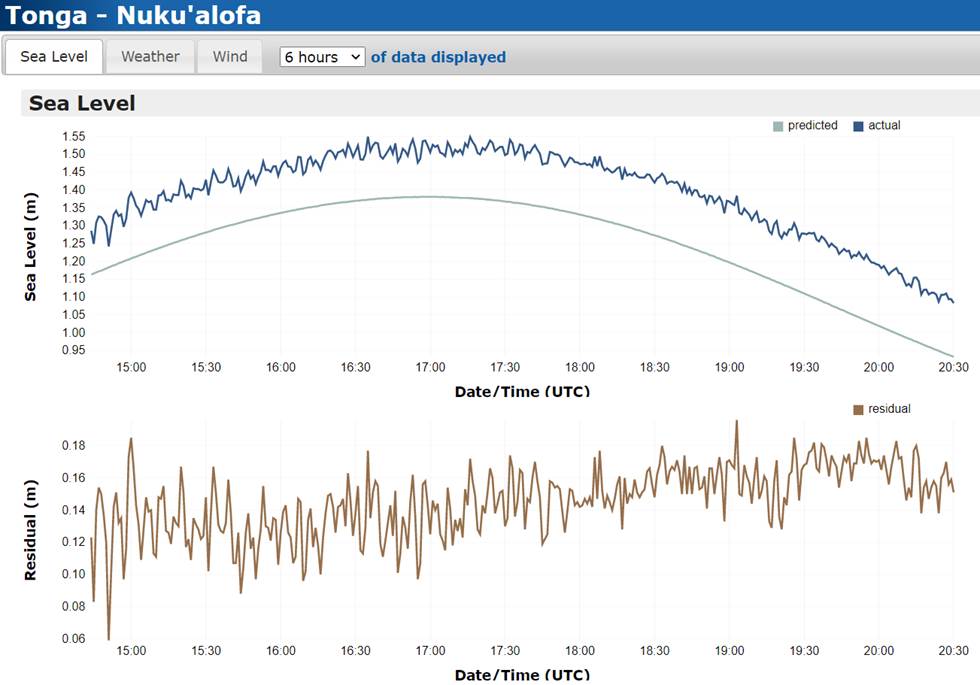
Task: Click predicted curve peak at 17:00
Action: point(430,197)
